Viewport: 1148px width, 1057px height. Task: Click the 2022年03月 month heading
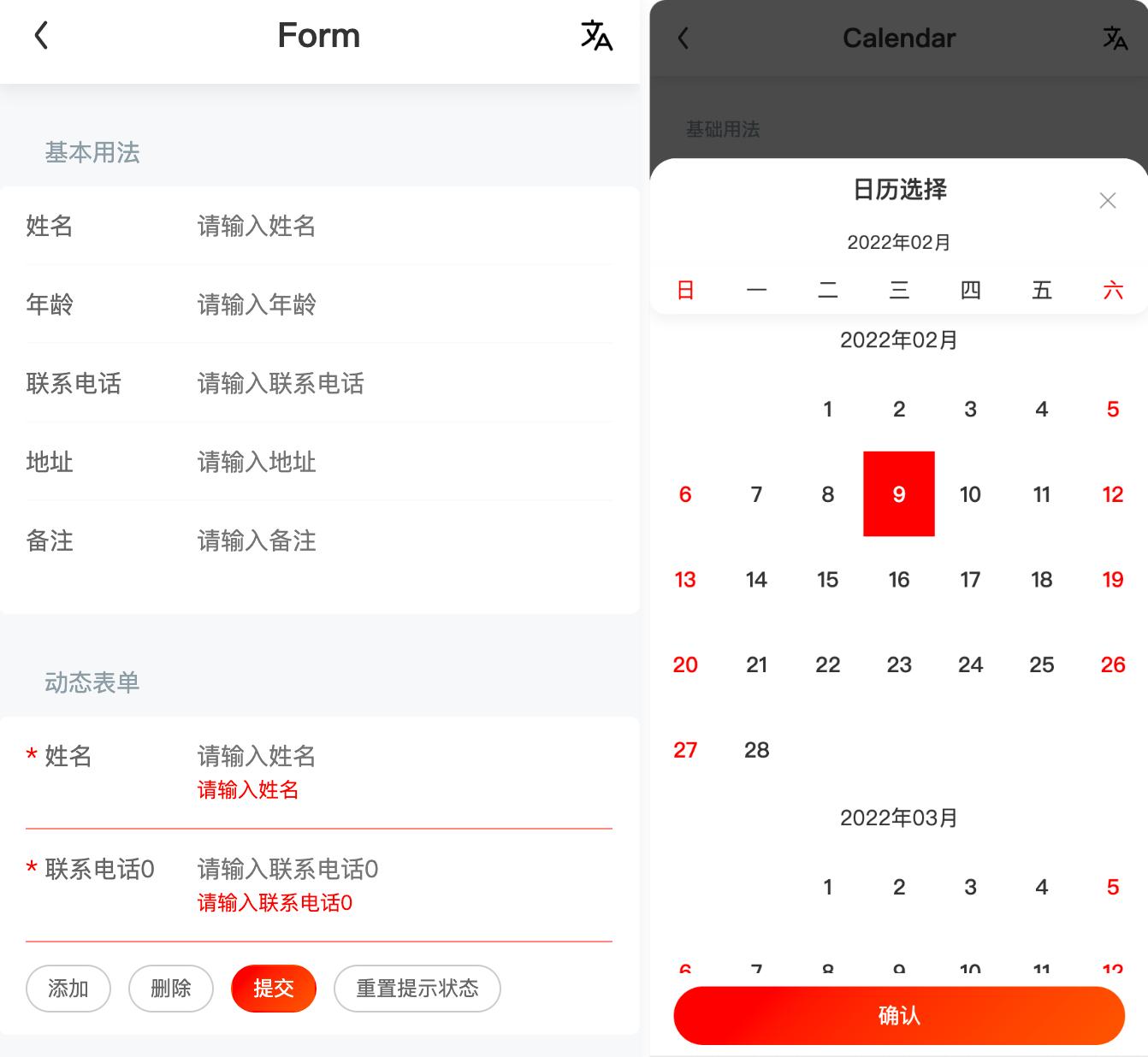(899, 818)
